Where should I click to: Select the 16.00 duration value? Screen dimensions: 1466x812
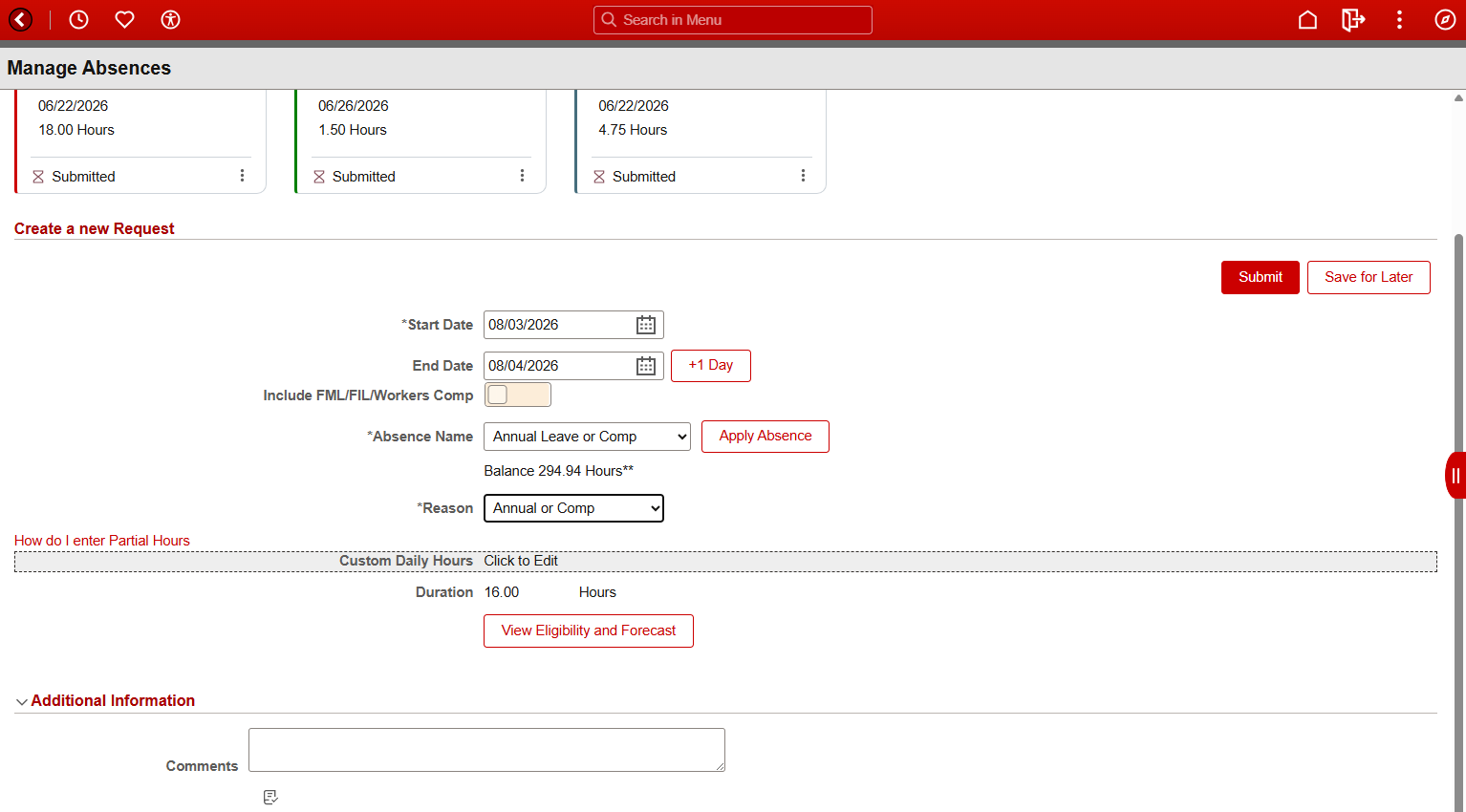click(x=502, y=592)
